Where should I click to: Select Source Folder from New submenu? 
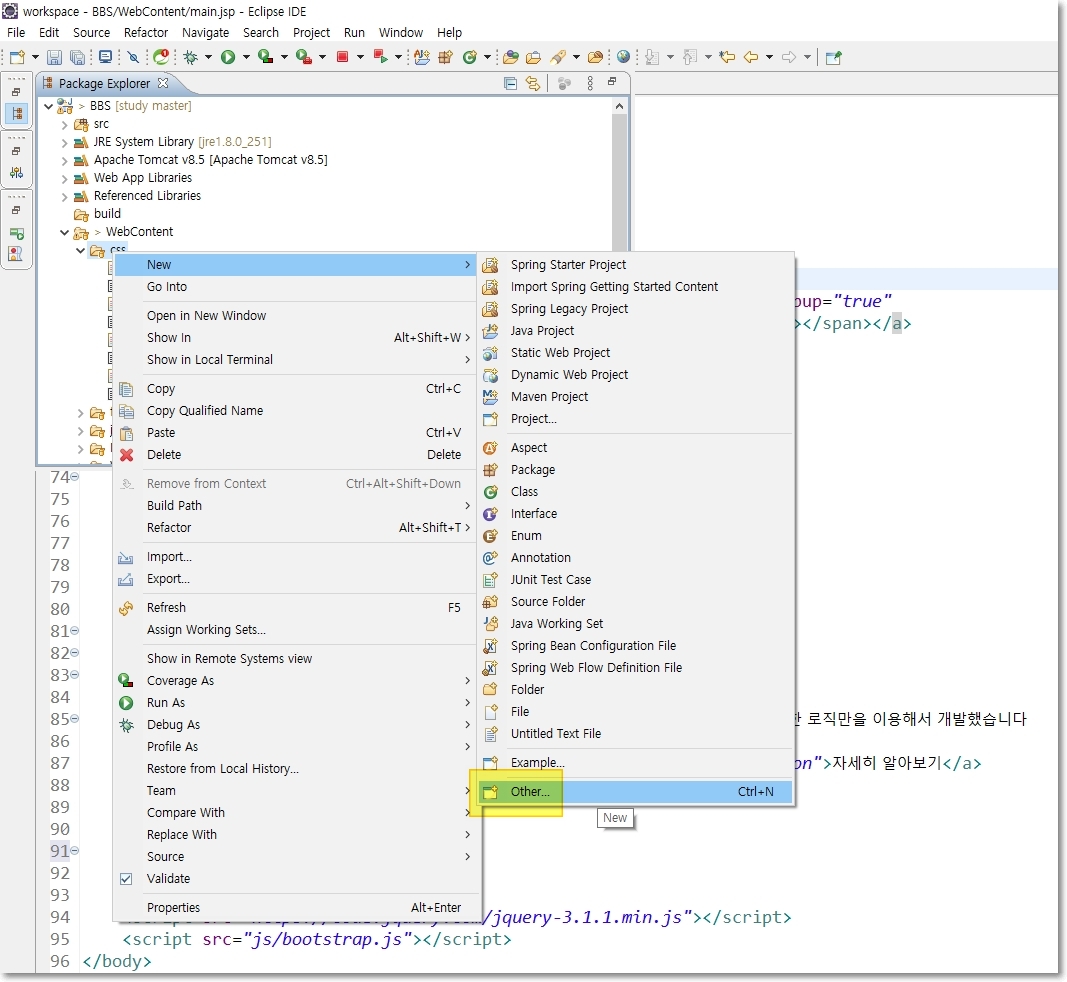pos(636,601)
